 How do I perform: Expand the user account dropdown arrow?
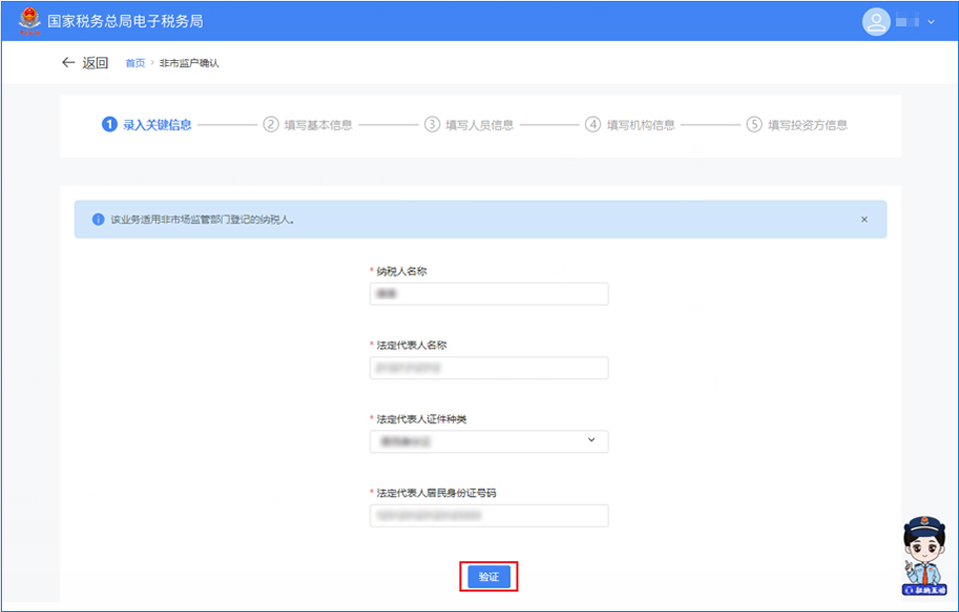[x=932, y=21]
